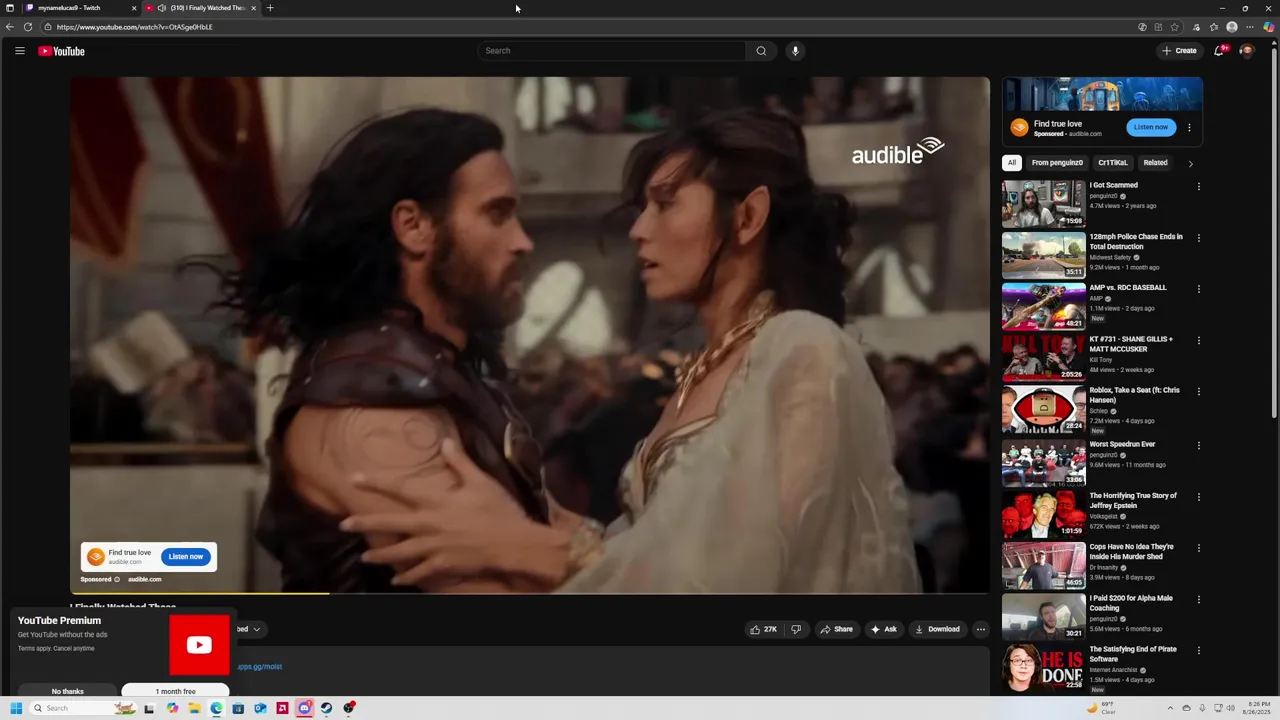This screenshot has height=720, width=1280.
Task: Open options menu for the Audible ad
Action: pos(1189,127)
